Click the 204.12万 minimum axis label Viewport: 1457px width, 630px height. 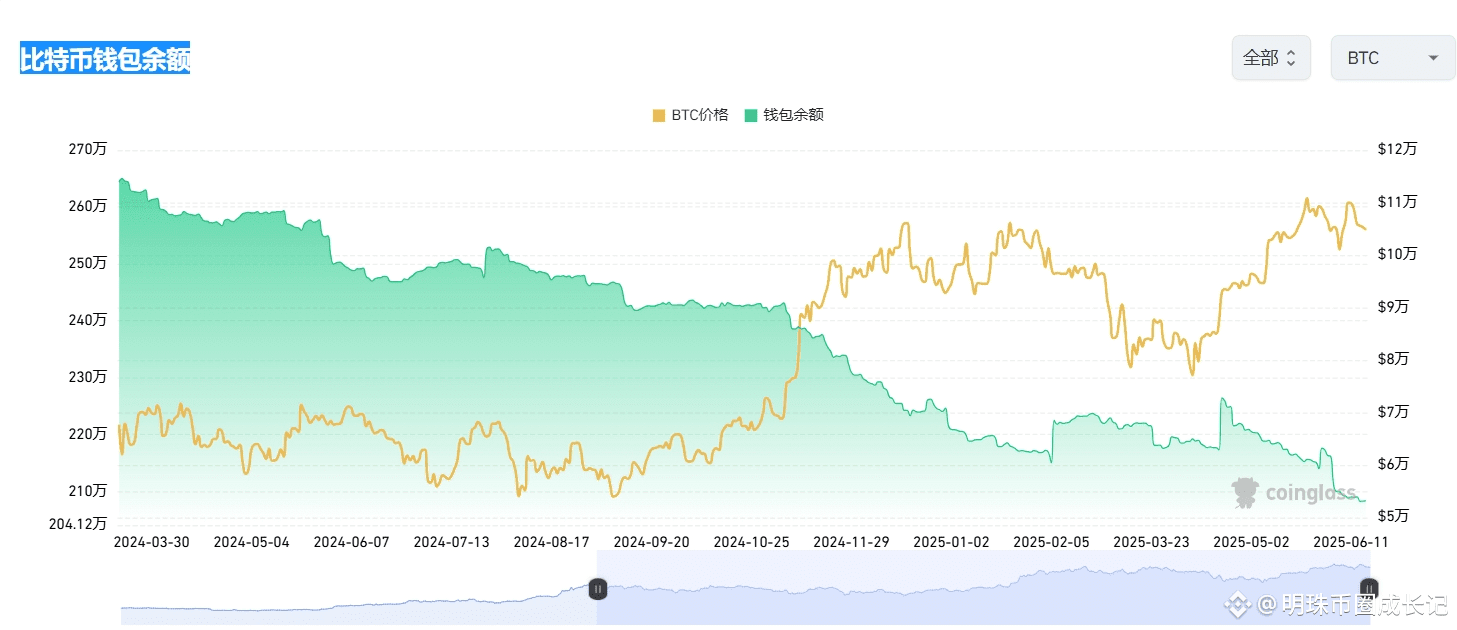pos(78,523)
